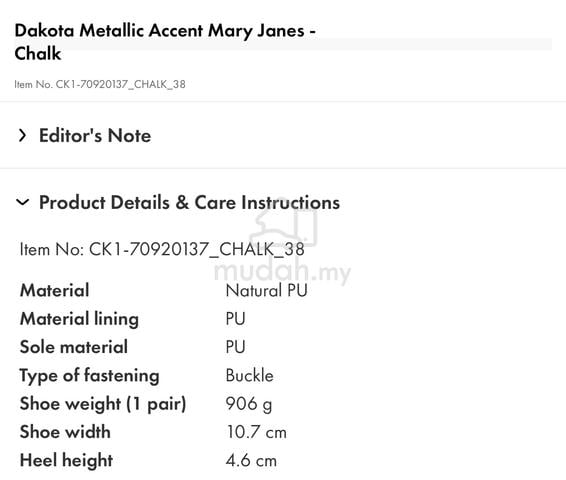Screen dimensions: 566x480
Task: Click the Dakota Metallic Accent Mary Janes title
Action: coord(165,42)
